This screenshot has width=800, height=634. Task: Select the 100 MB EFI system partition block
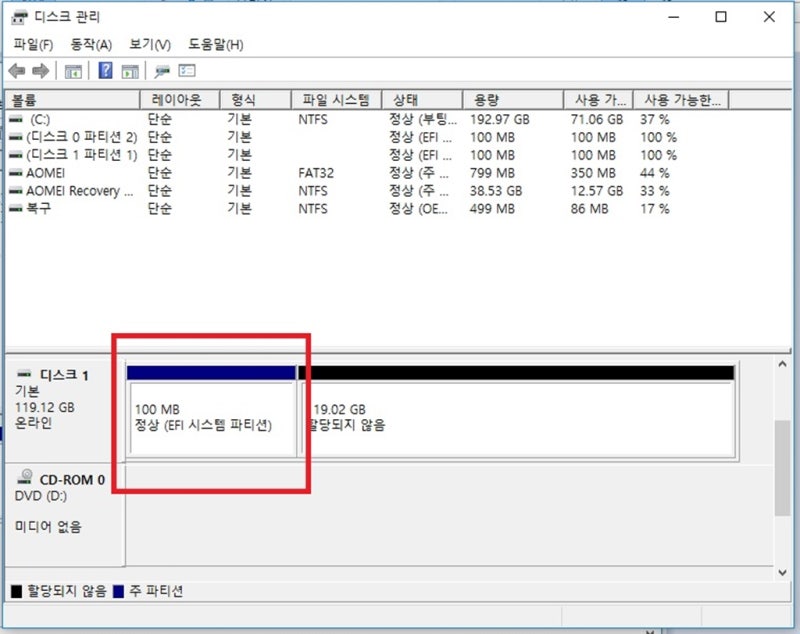tap(212, 411)
